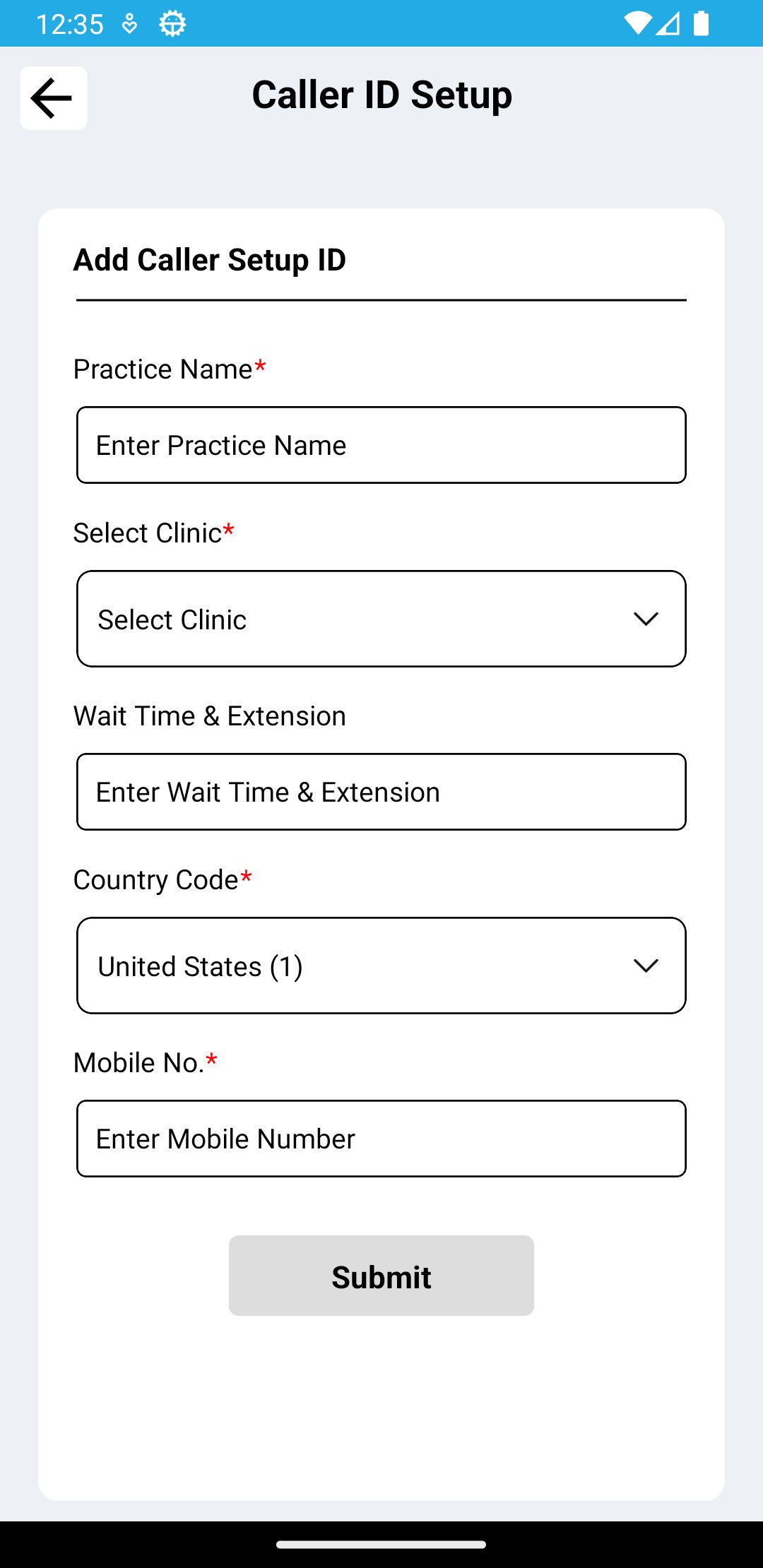Tap the chevron in Country Code field
Screen dimensions: 763x1568
click(646, 966)
